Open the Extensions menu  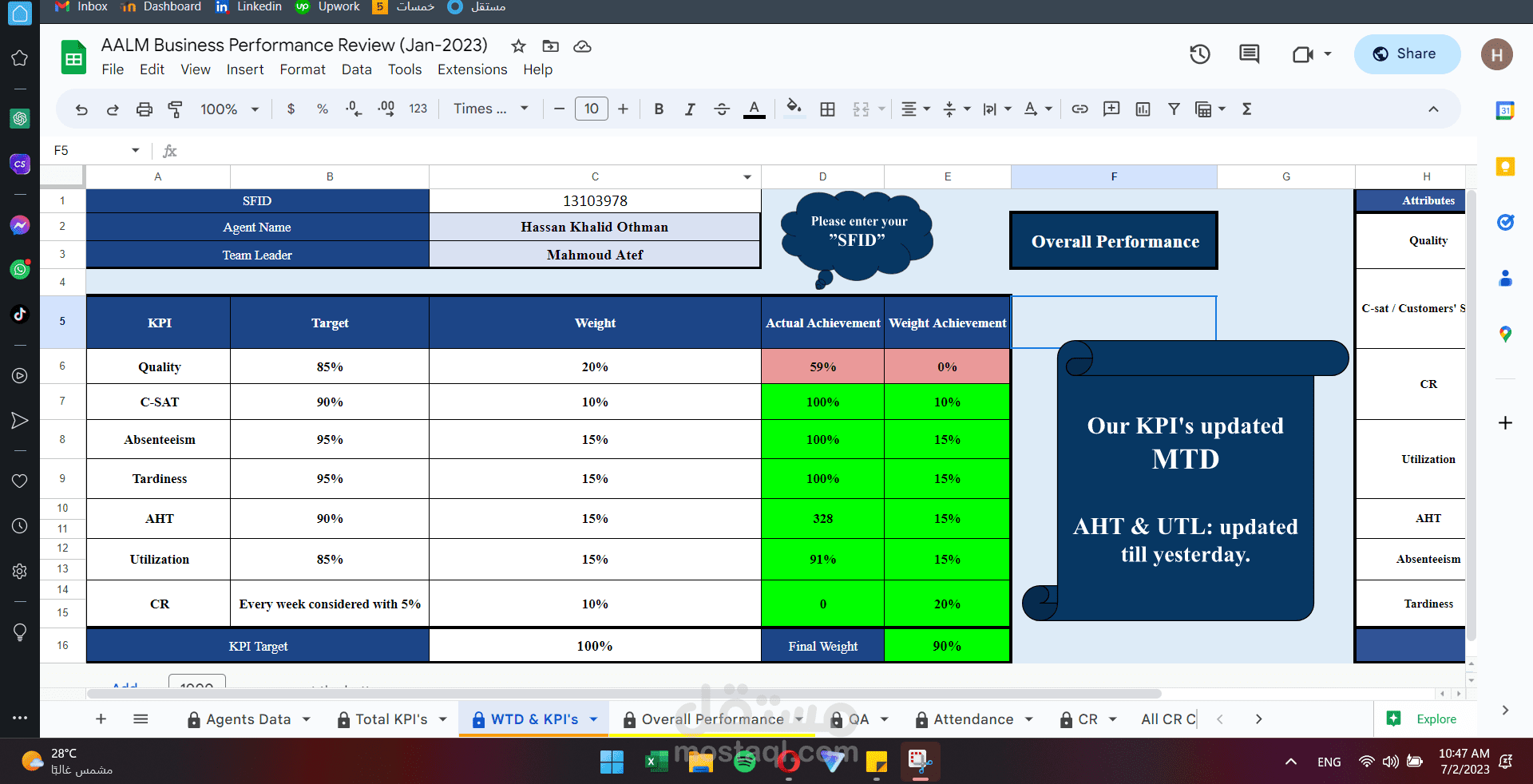pos(472,69)
